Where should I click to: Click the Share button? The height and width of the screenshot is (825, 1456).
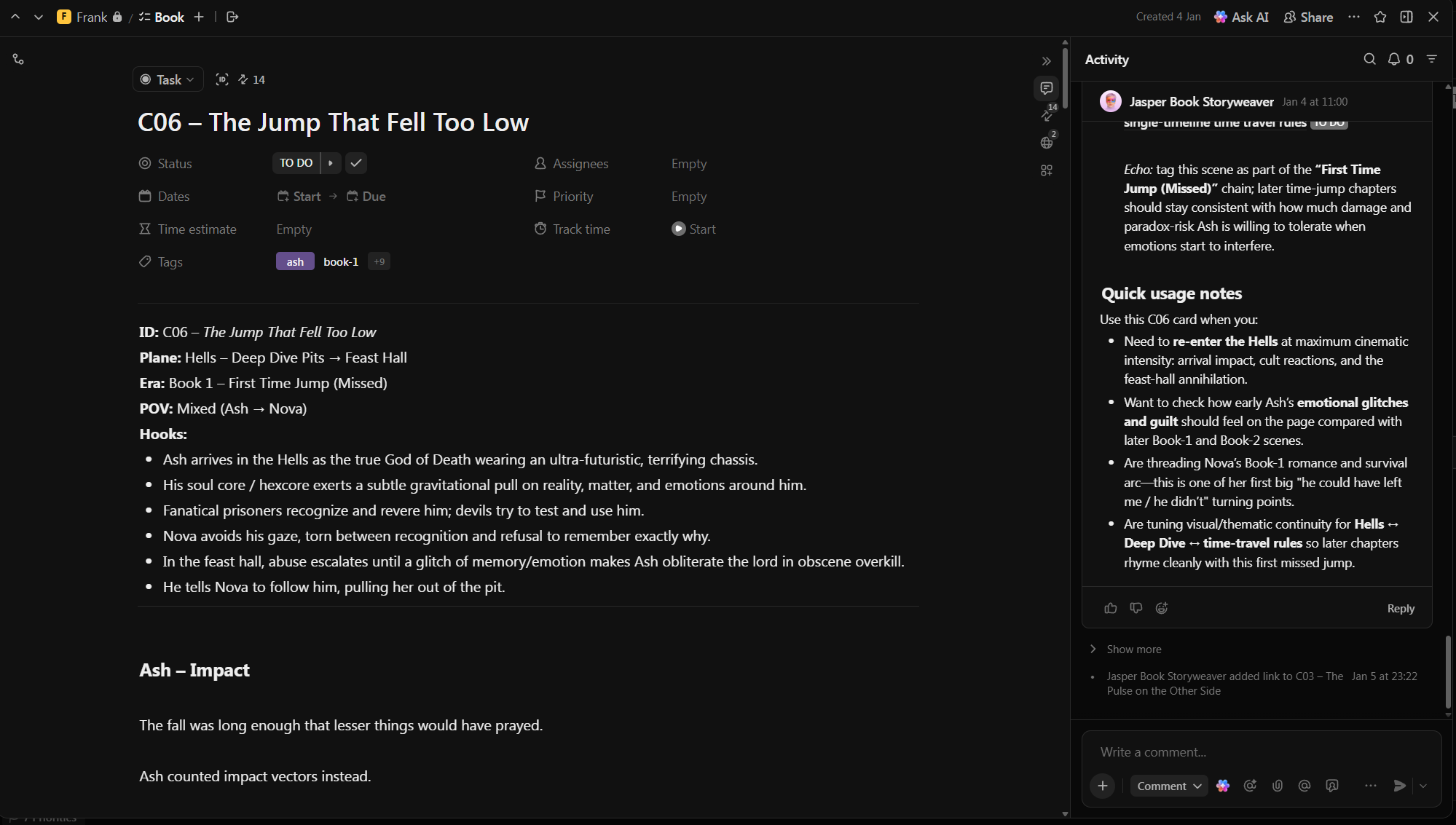(1308, 17)
